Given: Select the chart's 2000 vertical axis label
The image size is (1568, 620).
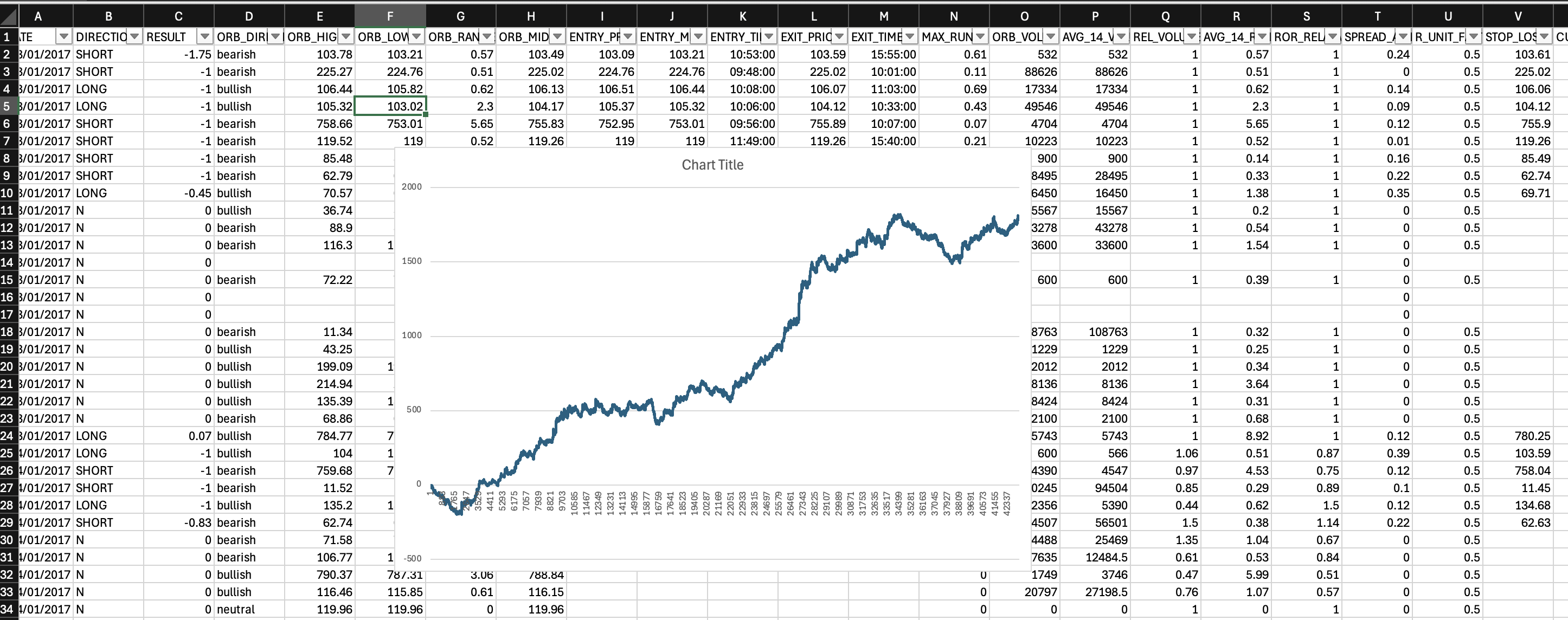Looking at the screenshot, I should [x=412, y=187].
